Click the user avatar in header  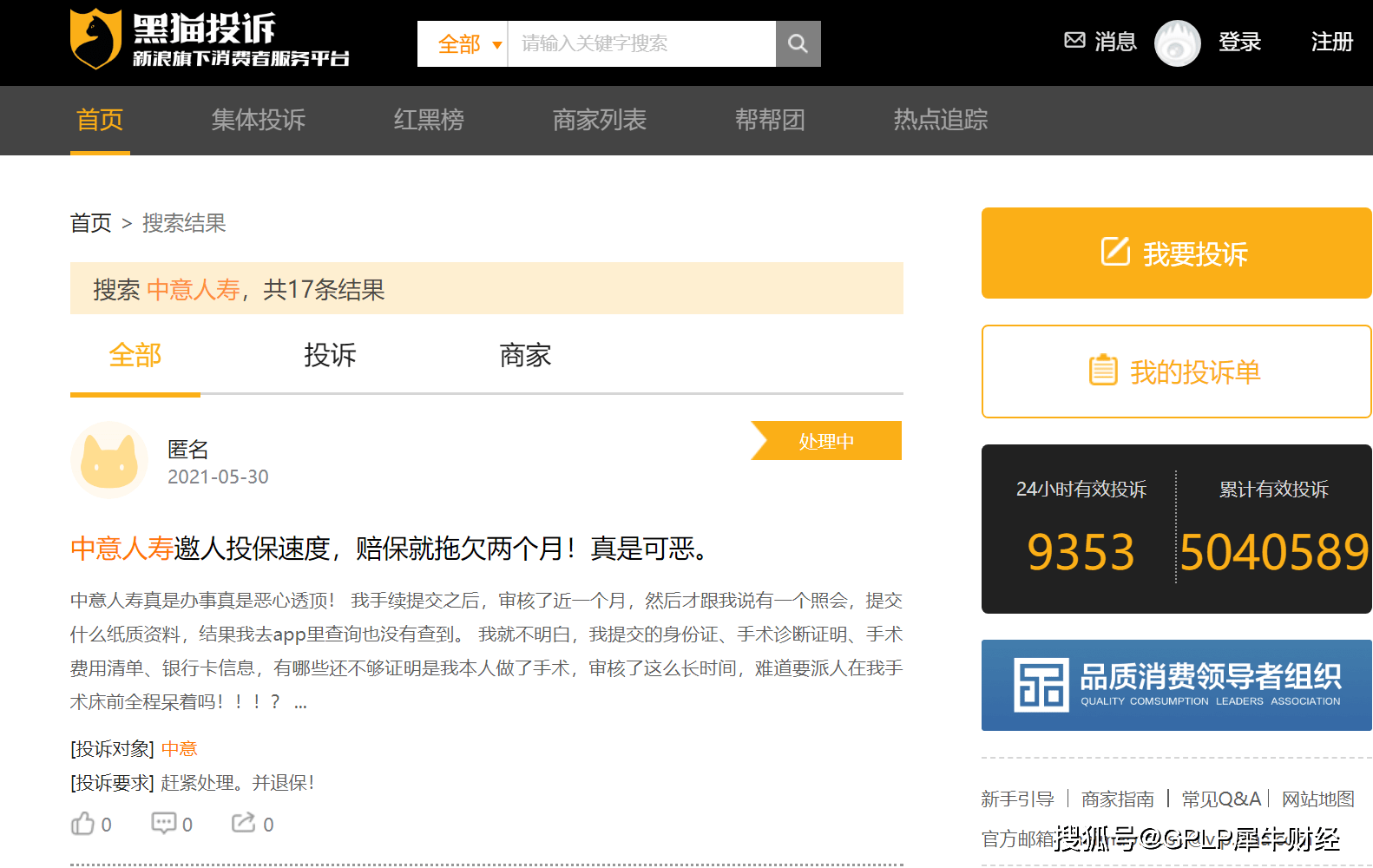coord(1177,43)
